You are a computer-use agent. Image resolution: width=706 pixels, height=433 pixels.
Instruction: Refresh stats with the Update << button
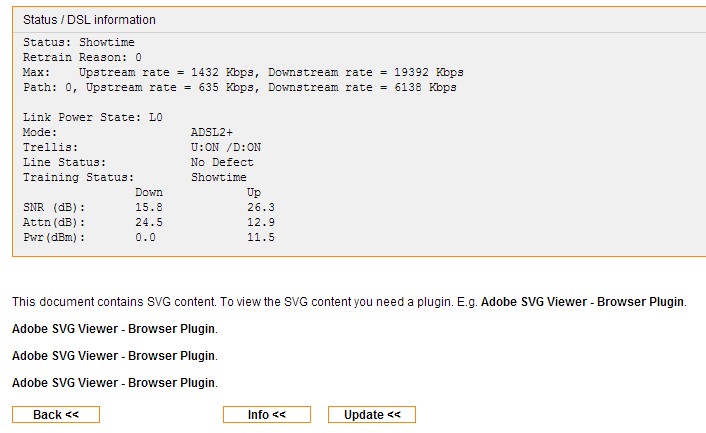pyautogui.click(x=372, y=415)
